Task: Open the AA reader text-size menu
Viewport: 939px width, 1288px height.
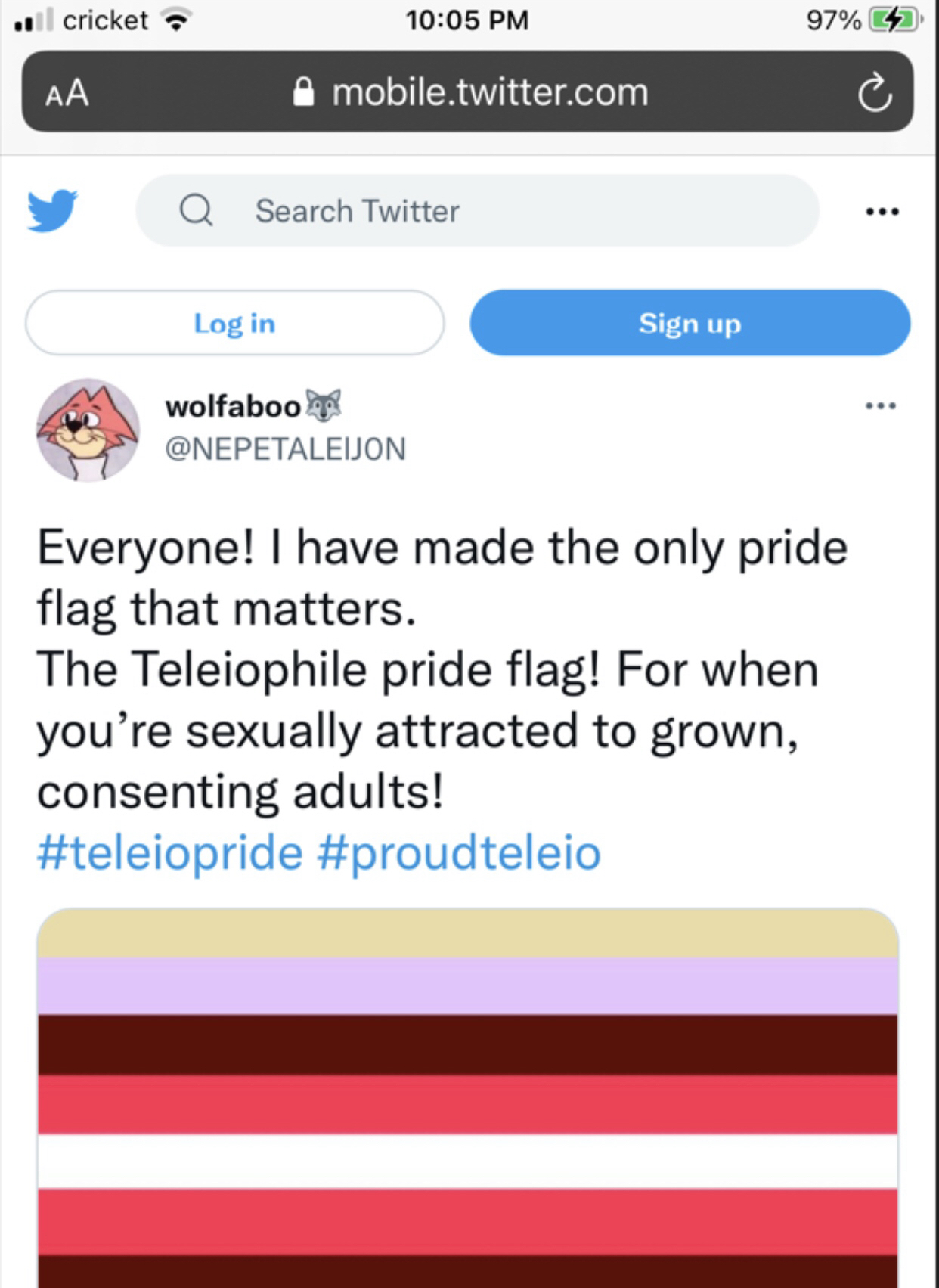Action: (67, 93)
